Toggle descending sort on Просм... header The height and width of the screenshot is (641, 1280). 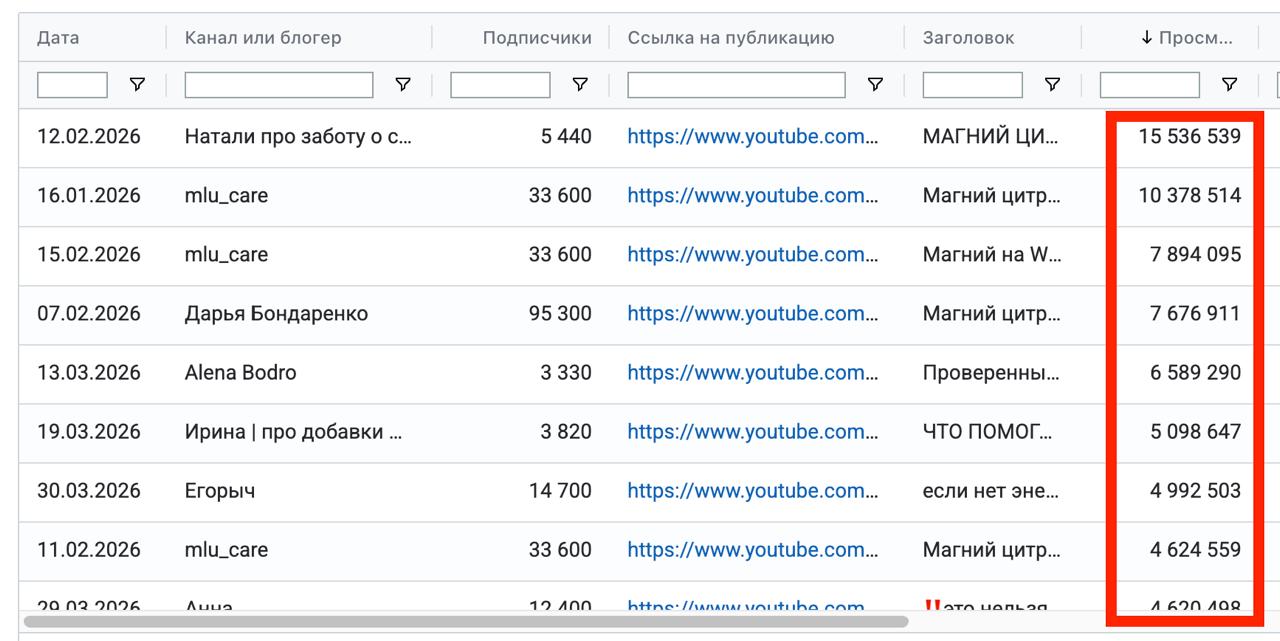click(1186, 38)
